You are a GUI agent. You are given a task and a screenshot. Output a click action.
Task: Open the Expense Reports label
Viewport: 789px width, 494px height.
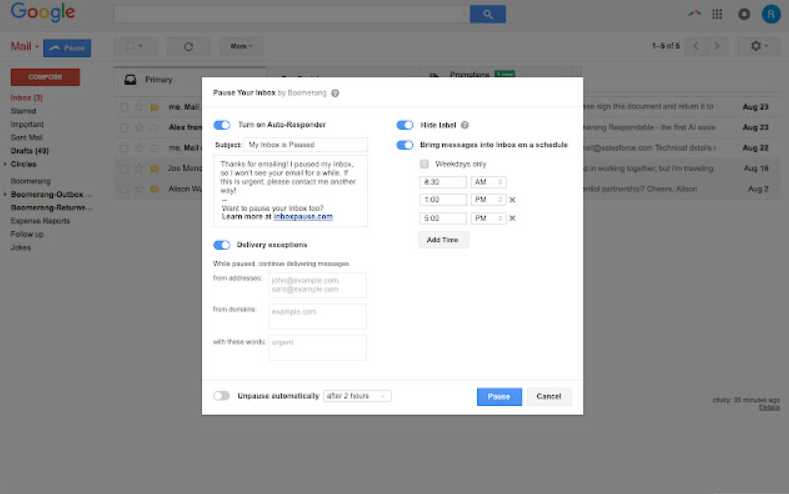tap(40, 221)
